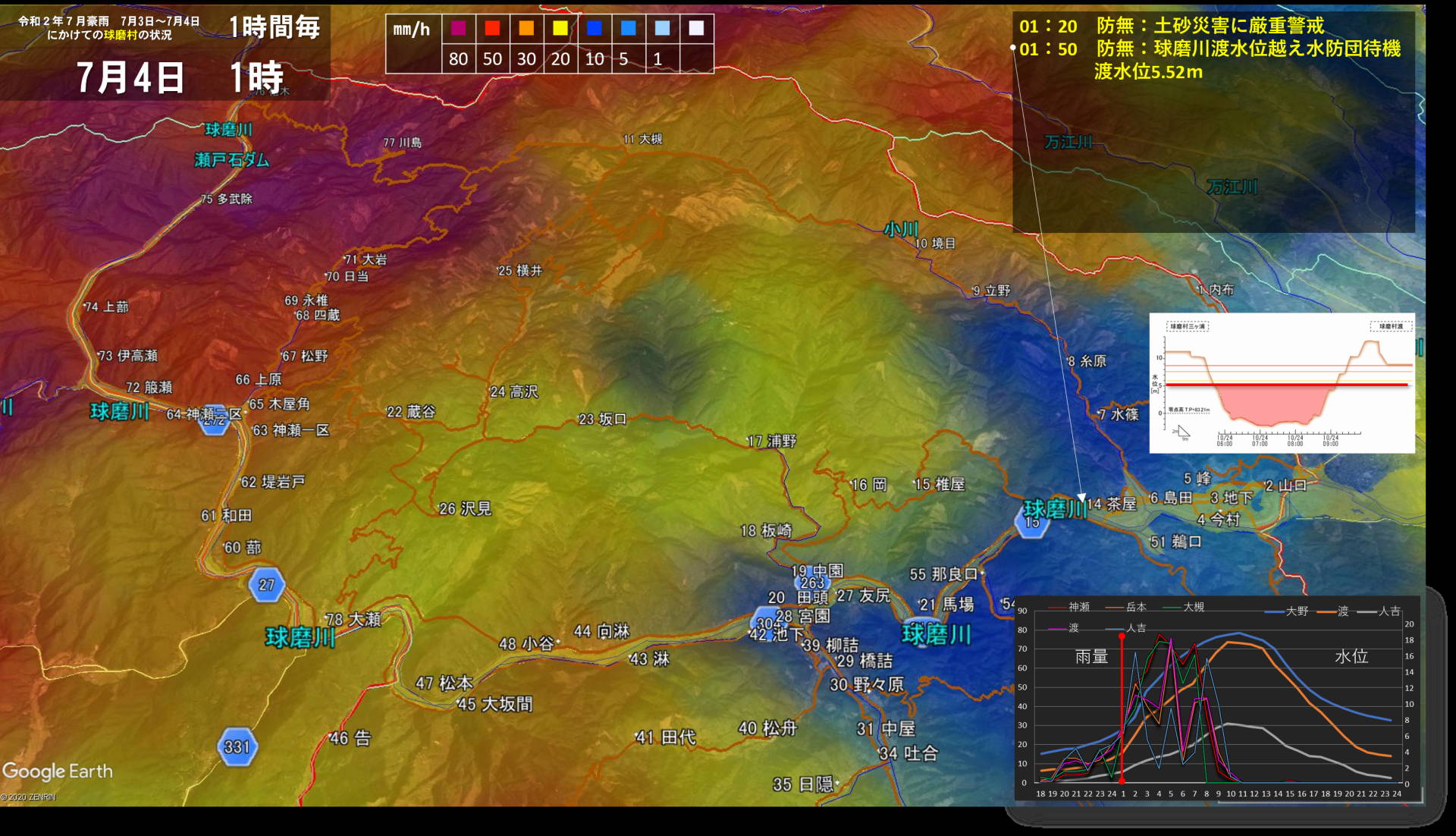Select the 01:20 土砂災害に厳重警戒 event line
The width and height of the screenshot is (1456, 836).
click(1171, 26)
